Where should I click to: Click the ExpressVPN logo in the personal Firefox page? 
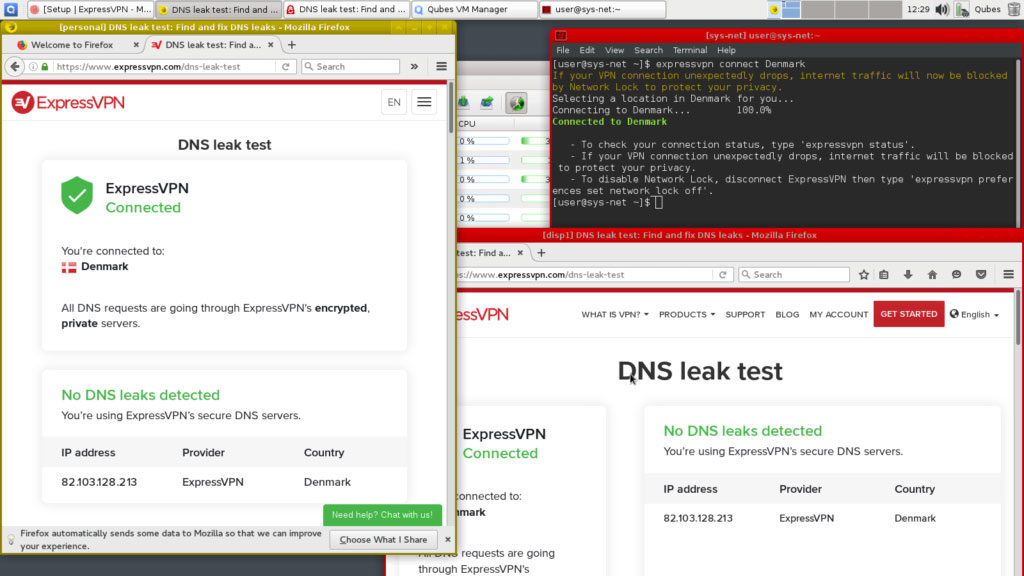click(68, 103)
